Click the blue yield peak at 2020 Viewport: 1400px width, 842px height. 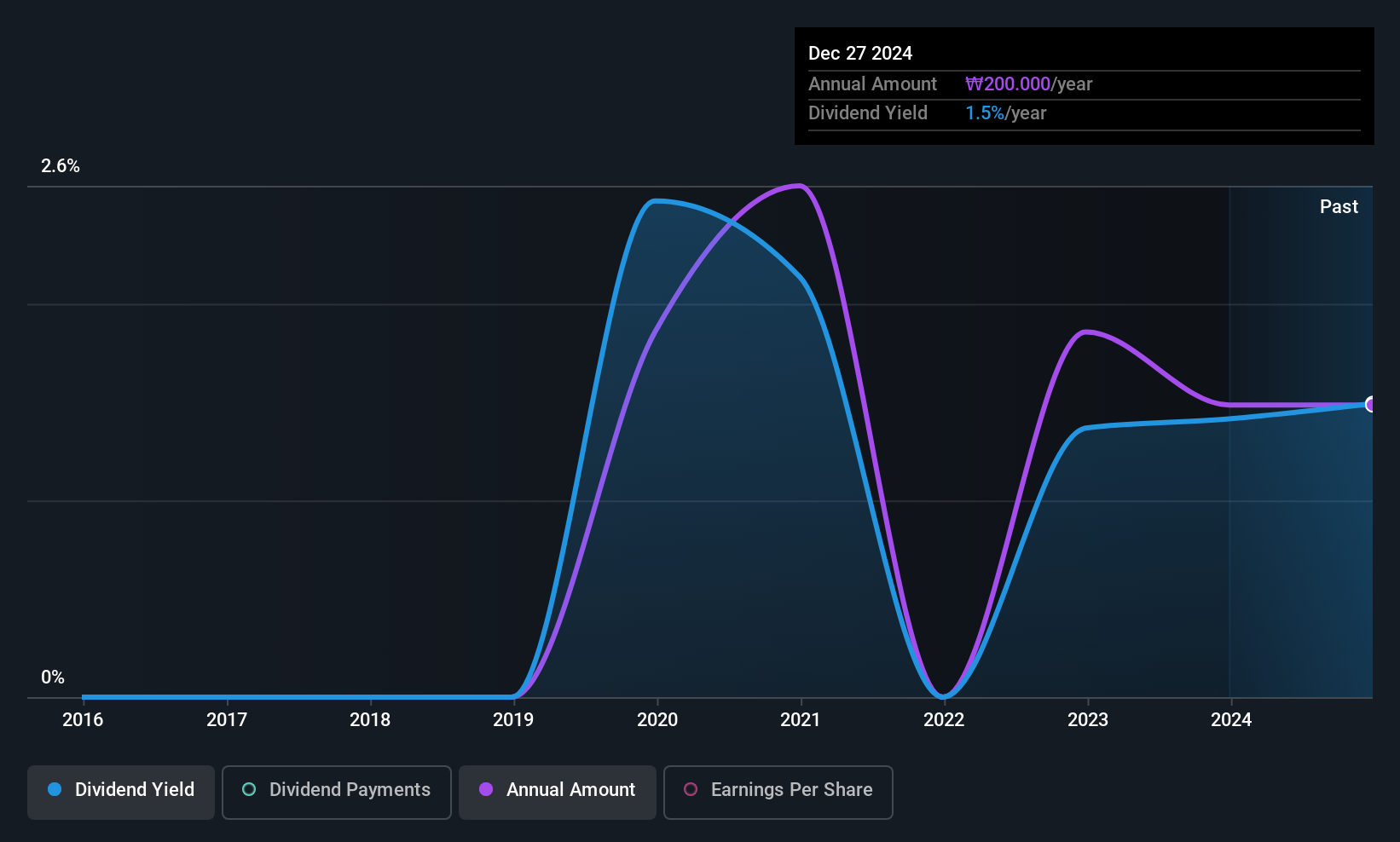[656, 202]
